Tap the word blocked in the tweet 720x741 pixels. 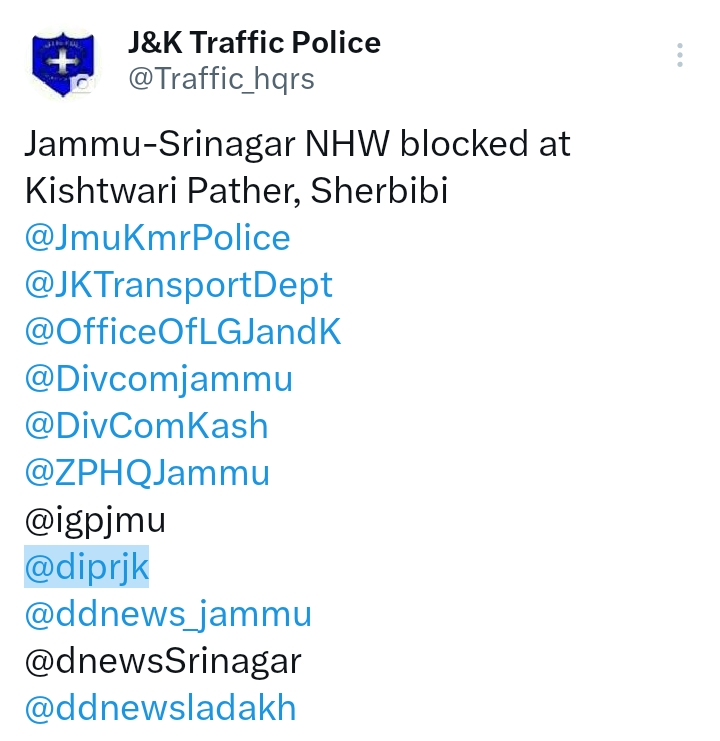point(464,143)
